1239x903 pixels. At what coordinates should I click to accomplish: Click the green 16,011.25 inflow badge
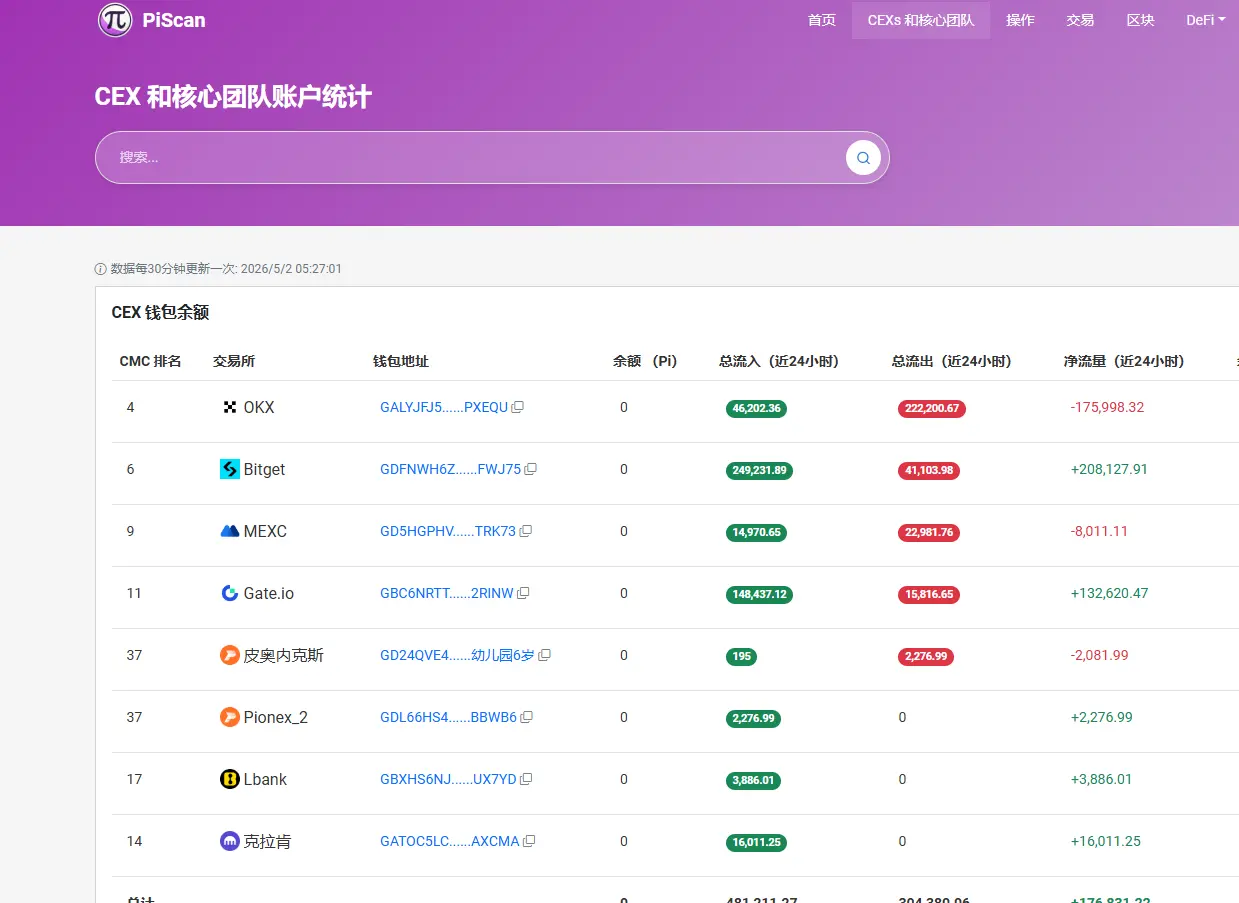point(756,842)
